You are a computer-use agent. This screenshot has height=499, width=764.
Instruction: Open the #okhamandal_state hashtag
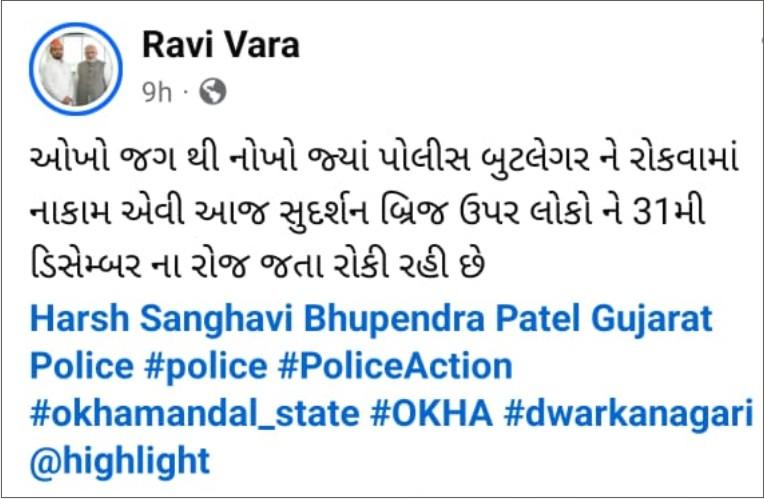pos(195,413)
